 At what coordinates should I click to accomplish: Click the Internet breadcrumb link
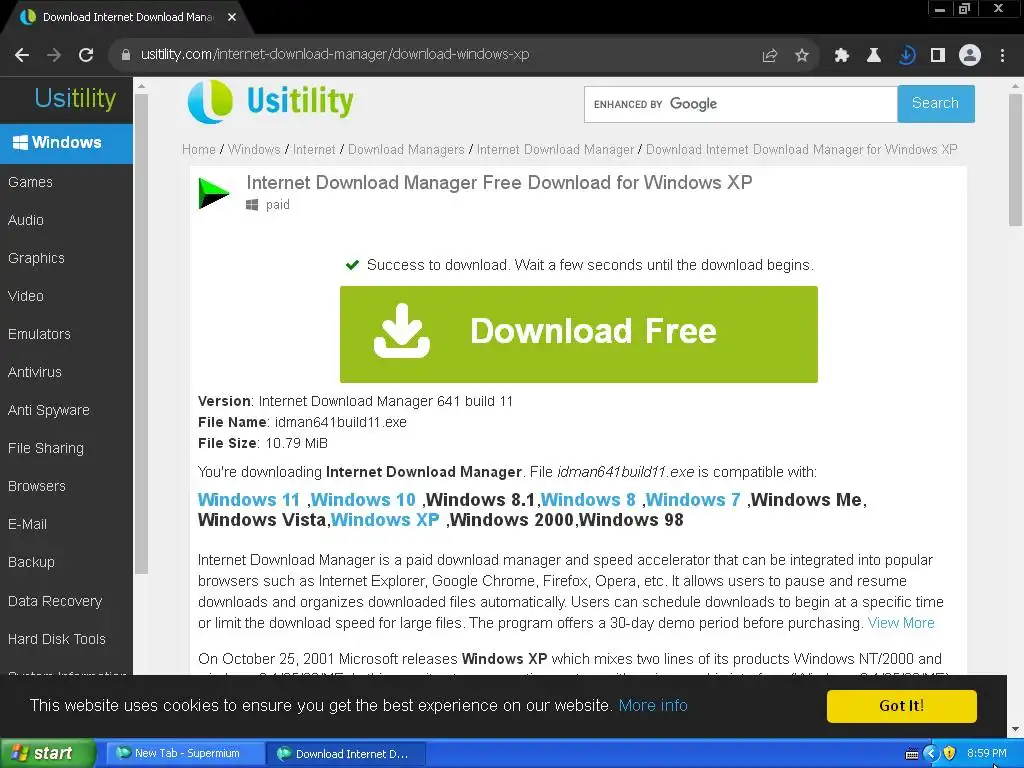tap(314, 150)
